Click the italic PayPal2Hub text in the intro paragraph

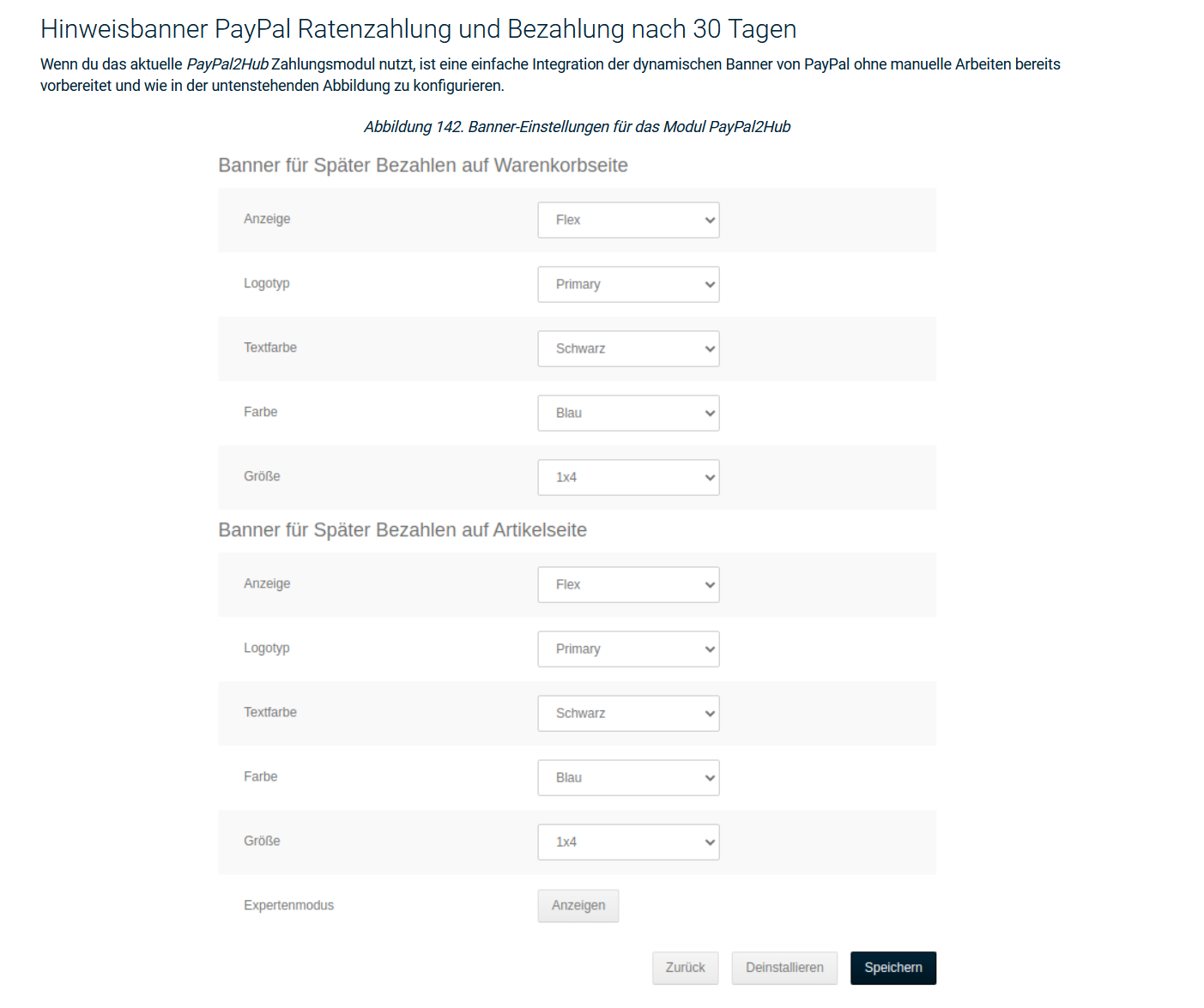click(227, 64)
